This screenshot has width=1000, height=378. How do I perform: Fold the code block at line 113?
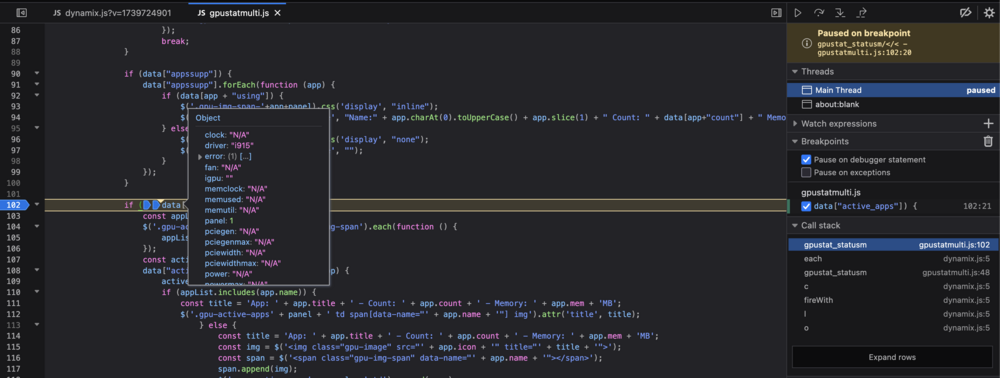pos(36,324)
